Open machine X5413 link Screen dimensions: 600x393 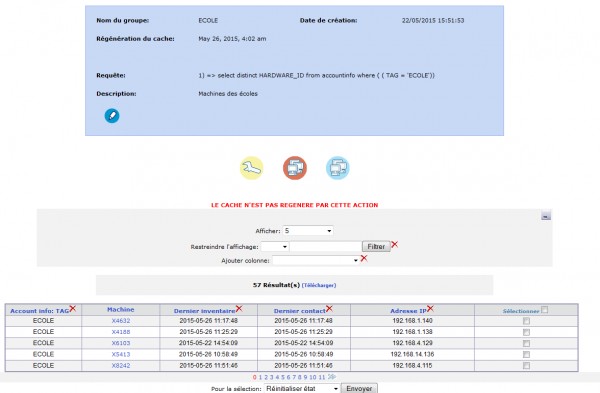121,354
